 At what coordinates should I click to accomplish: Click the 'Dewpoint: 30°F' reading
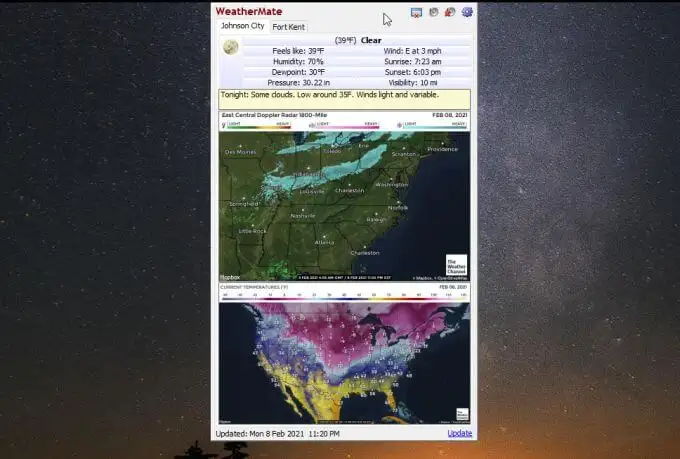298,72
